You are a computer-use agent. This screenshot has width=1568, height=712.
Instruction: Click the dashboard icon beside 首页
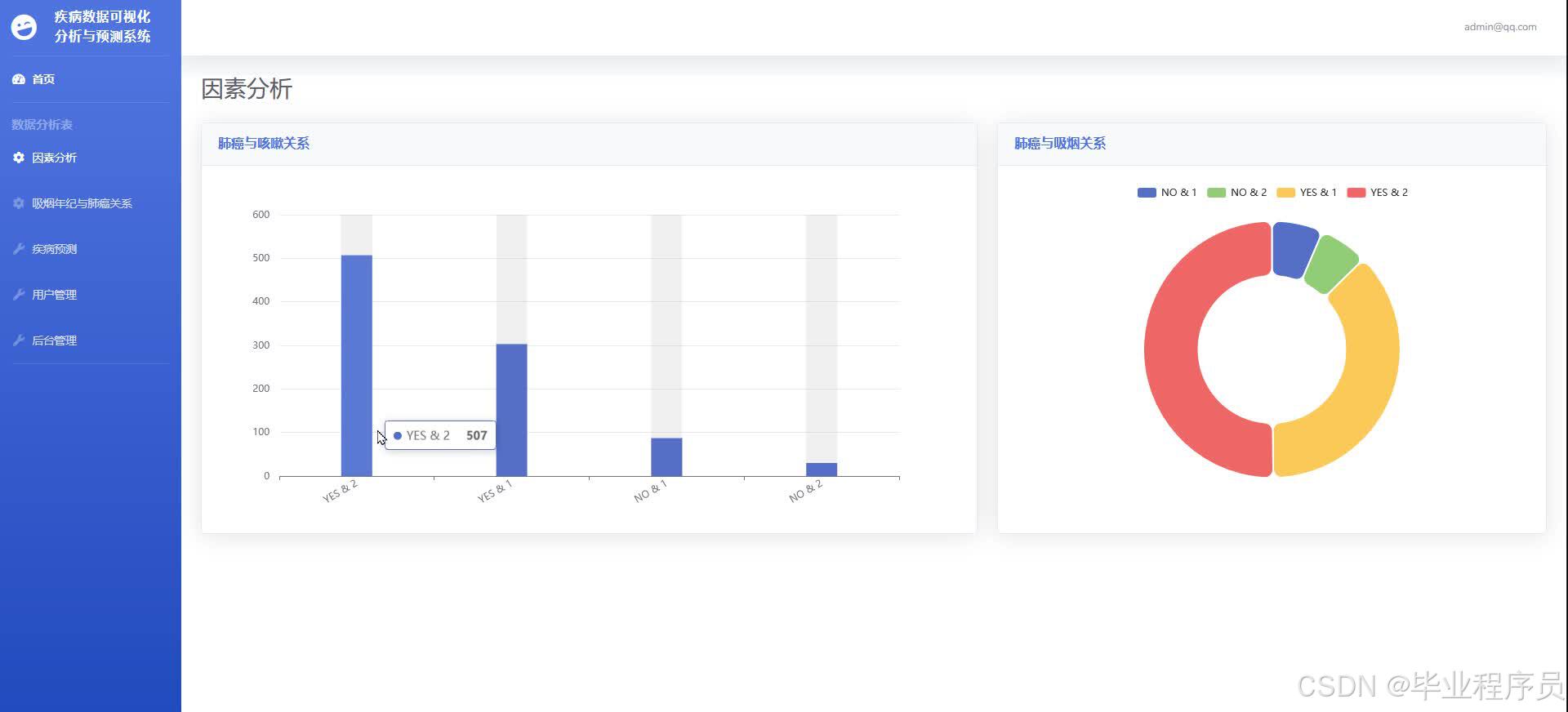click(19, 79)
